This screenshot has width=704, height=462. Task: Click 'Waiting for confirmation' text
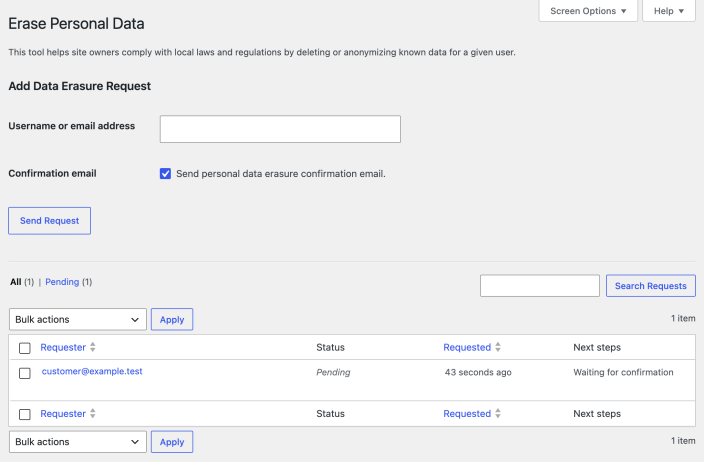click(623, 372)
